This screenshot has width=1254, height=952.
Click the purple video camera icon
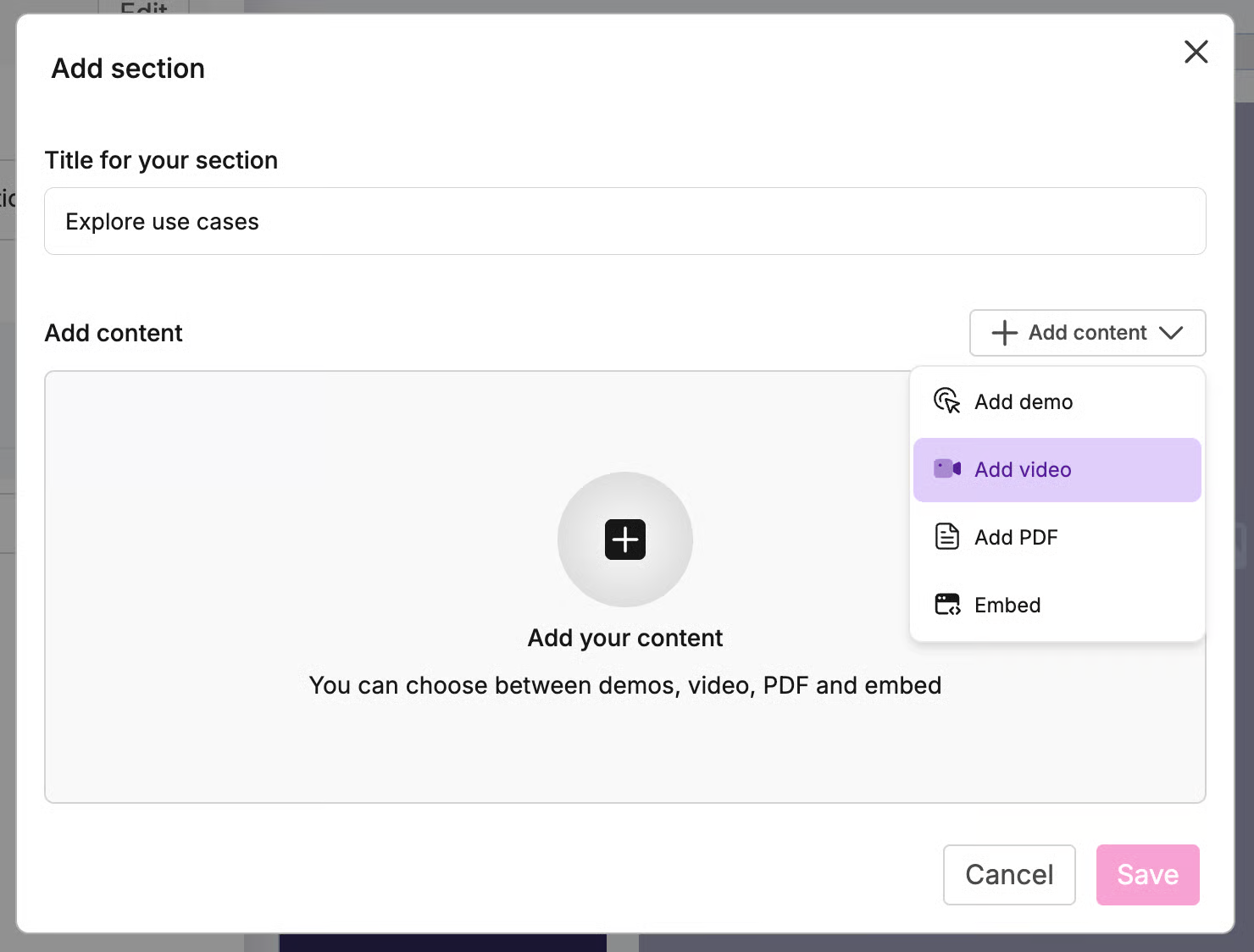pos(946,469)
